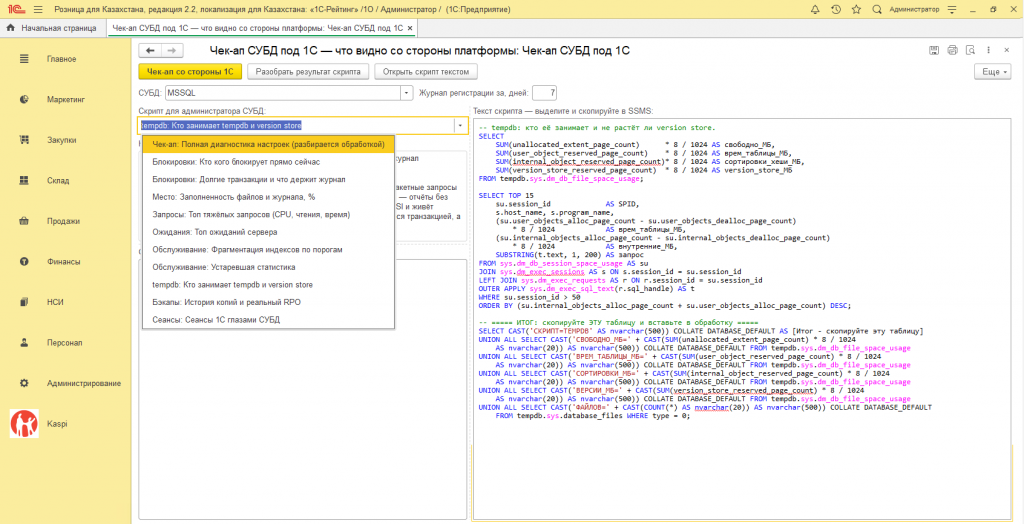Viewport: 1024px width, 524px height.
Task: Expand the СУБД MSSQL dropdown arrow
Action: (x=407, y=93)
